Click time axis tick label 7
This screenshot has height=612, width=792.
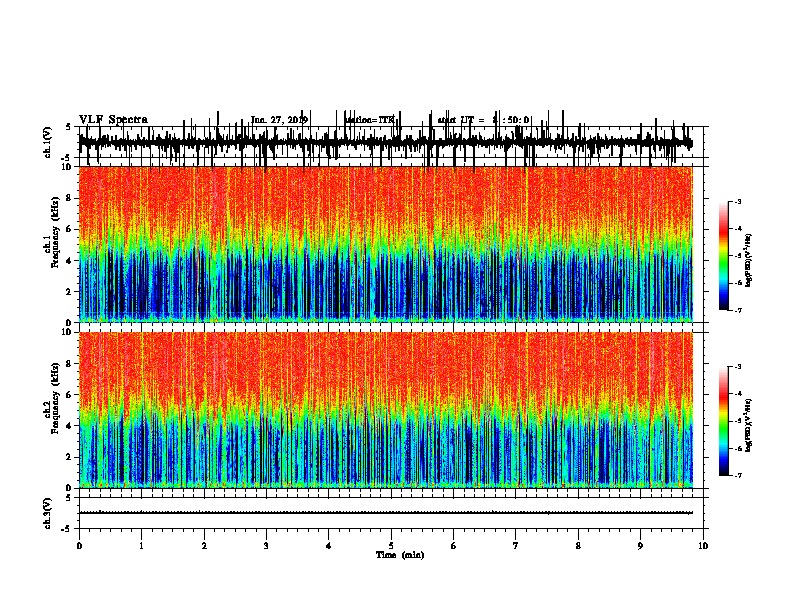pos(516,546)
